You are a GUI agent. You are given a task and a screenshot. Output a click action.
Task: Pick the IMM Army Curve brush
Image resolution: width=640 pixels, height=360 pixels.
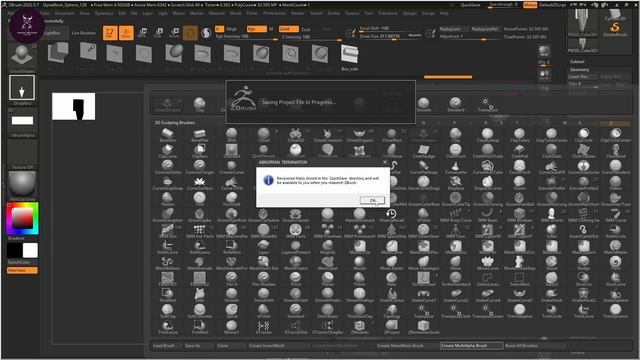[456, 215]
